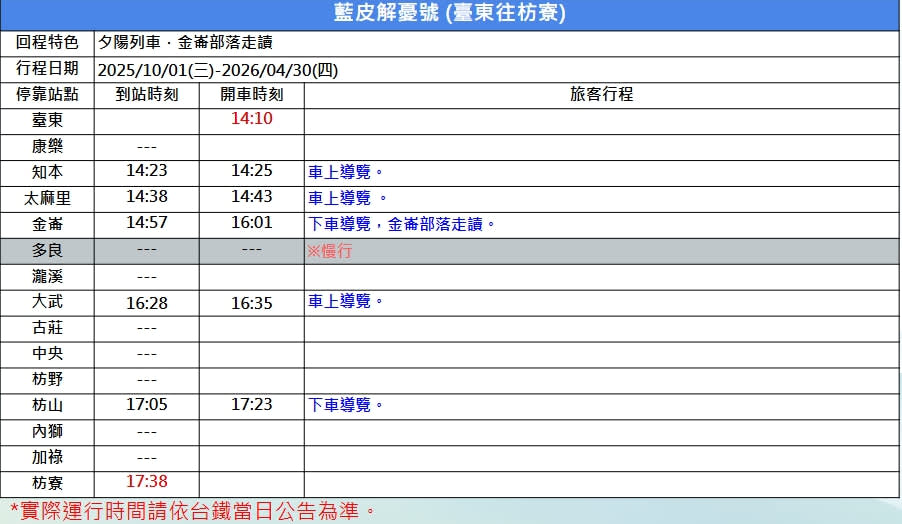Select the 行程日期 label cell
Screen dimensions: 902x524
coord(47,69)
